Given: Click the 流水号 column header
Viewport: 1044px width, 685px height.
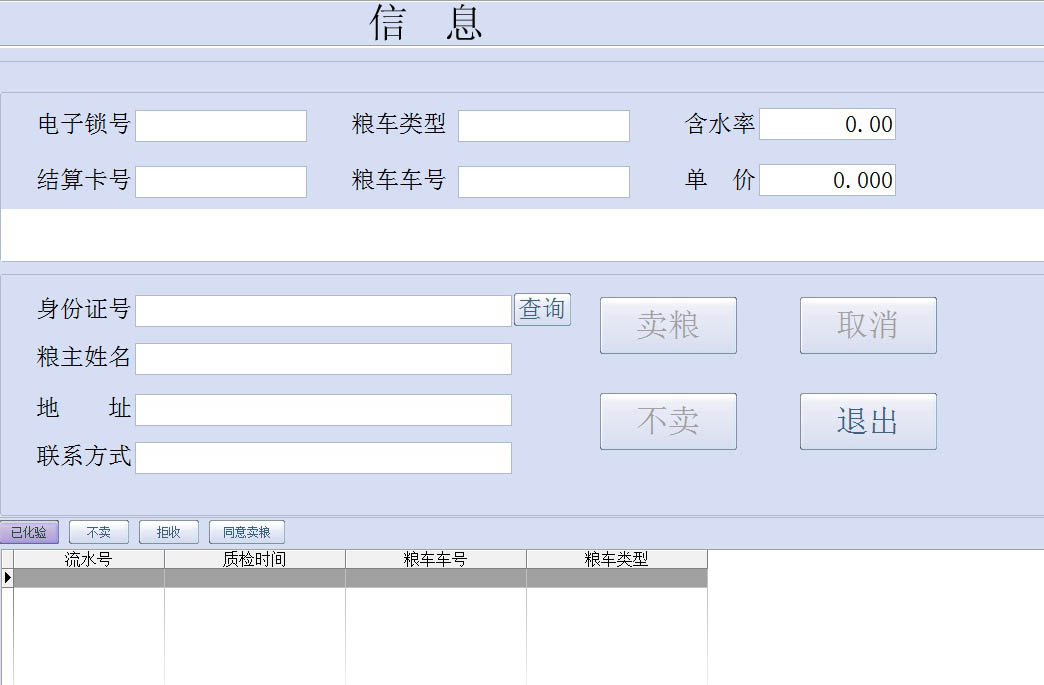Looking at the screenshot, I should tap(88, 560).
